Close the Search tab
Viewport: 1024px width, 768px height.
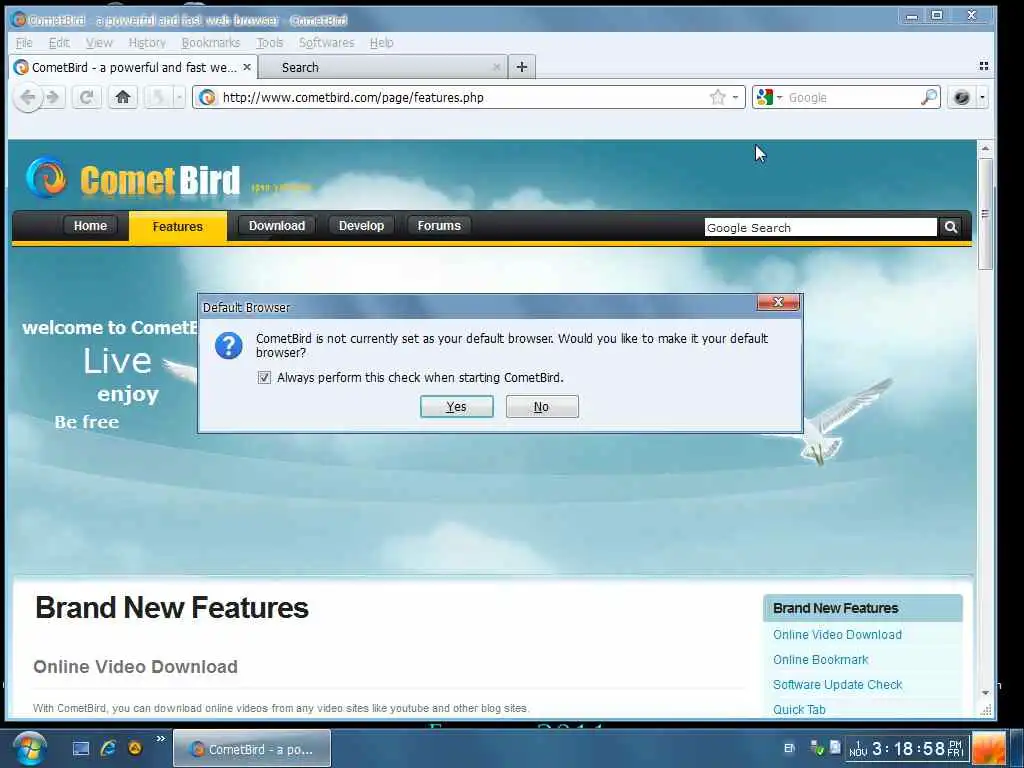(496, 67)
